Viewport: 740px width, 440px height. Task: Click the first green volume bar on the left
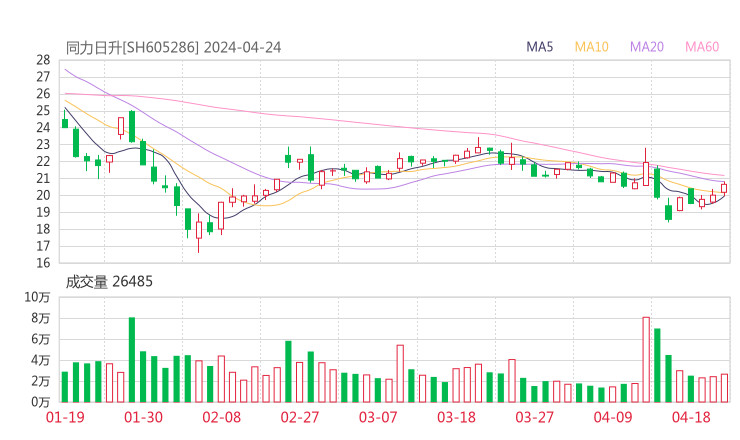point(65,387)
